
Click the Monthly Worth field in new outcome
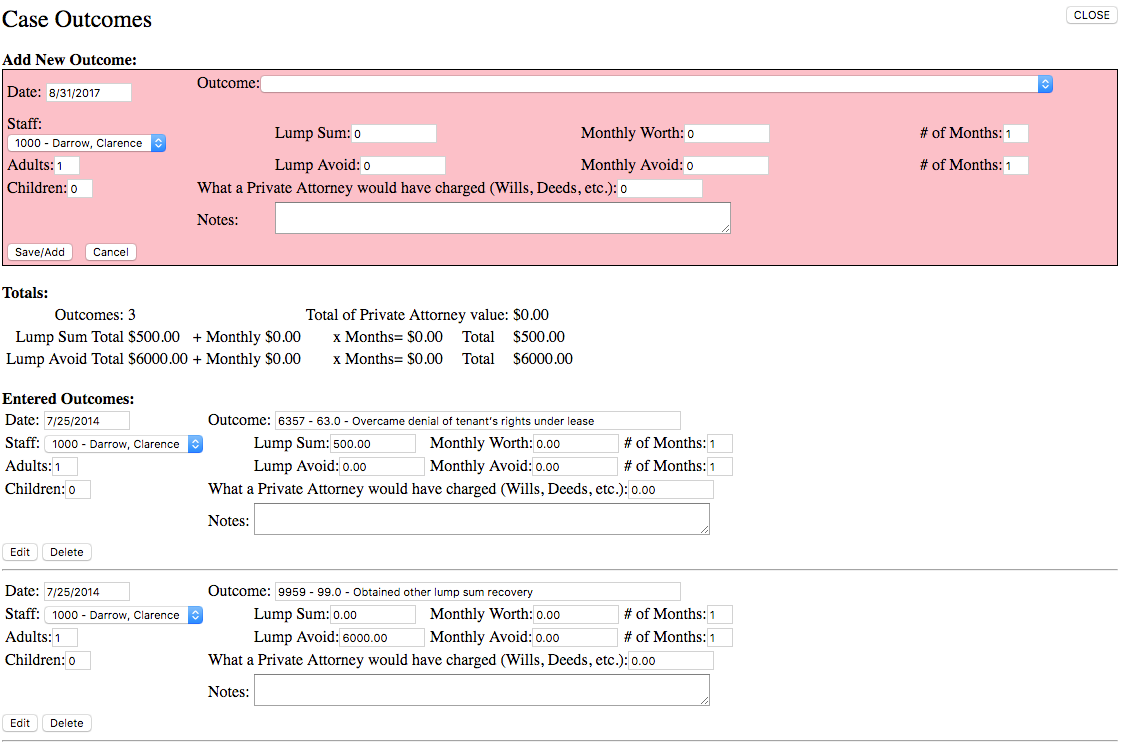726,134
